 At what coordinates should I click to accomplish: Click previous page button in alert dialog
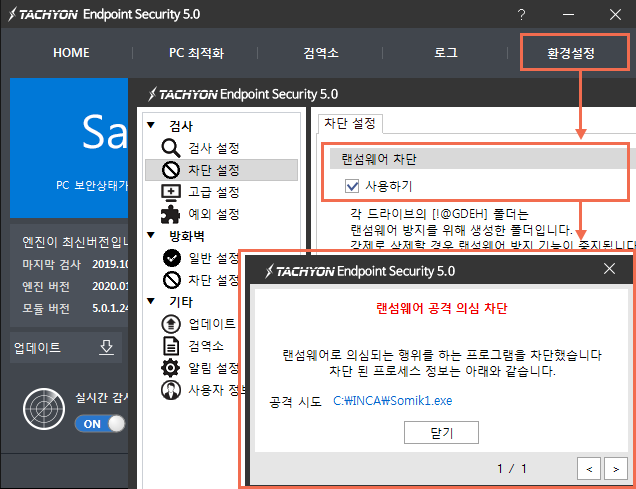589,469
